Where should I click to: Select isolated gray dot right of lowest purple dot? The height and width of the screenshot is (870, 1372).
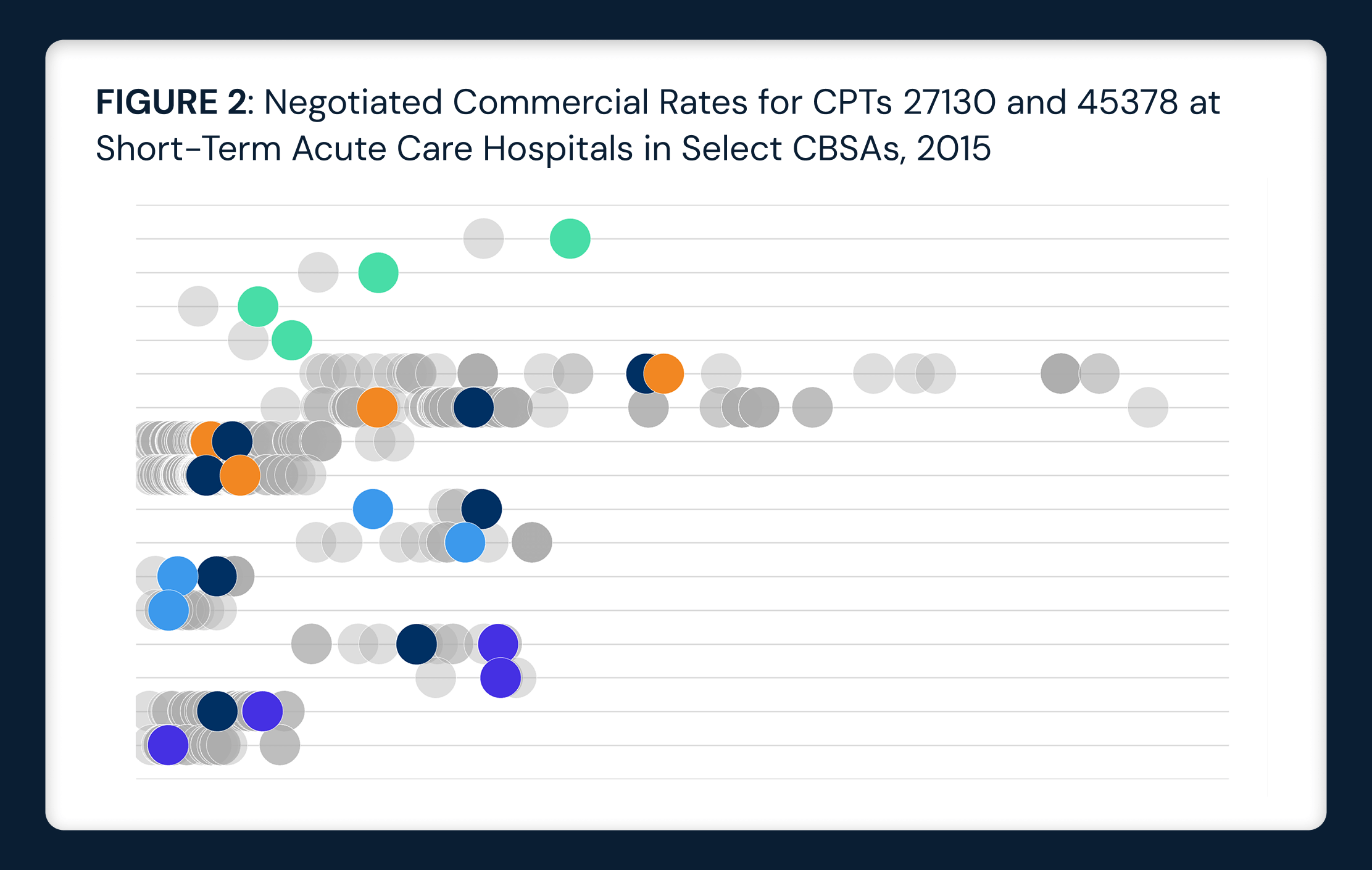(280, 745)
